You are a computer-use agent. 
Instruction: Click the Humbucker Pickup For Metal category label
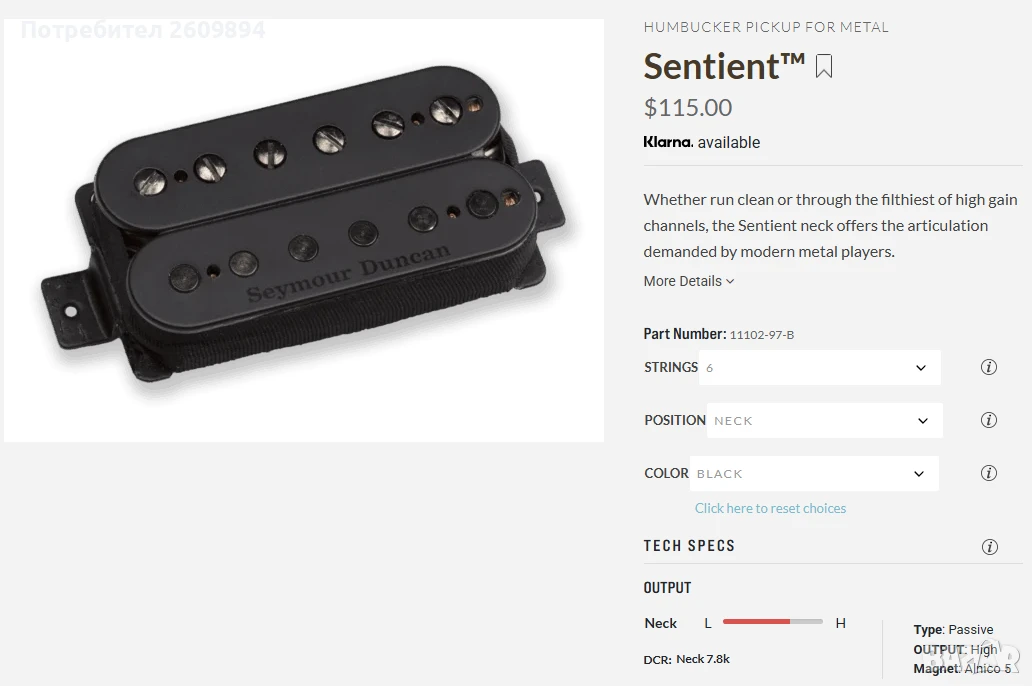[766, 27]
